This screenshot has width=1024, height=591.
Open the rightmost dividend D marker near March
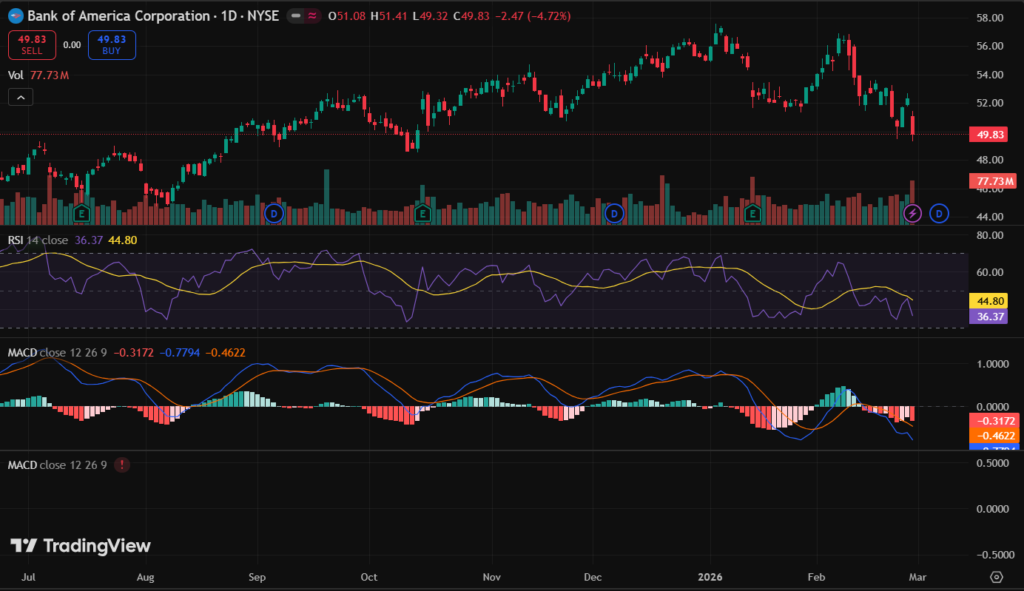[x=938, y=213]
